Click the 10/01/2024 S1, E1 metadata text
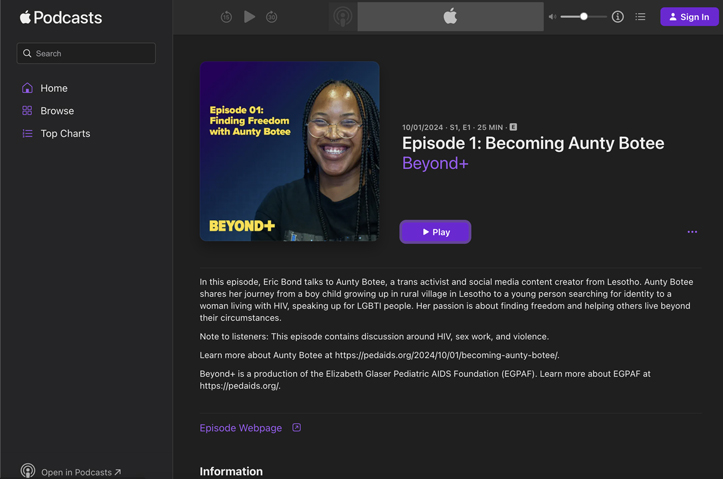 [453, 127]
